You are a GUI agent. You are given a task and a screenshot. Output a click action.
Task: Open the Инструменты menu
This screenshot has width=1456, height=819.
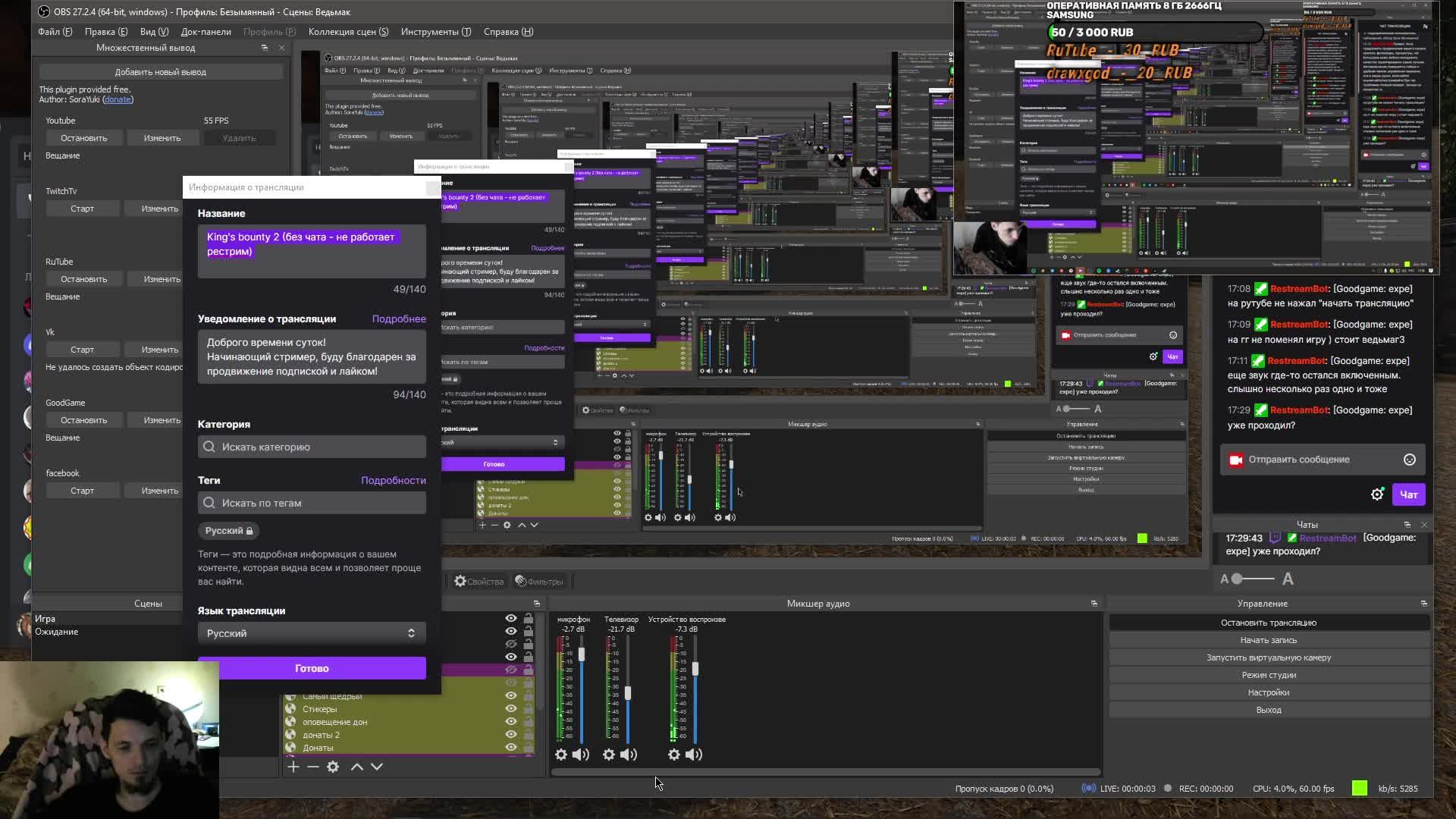(x=436, y=32)
